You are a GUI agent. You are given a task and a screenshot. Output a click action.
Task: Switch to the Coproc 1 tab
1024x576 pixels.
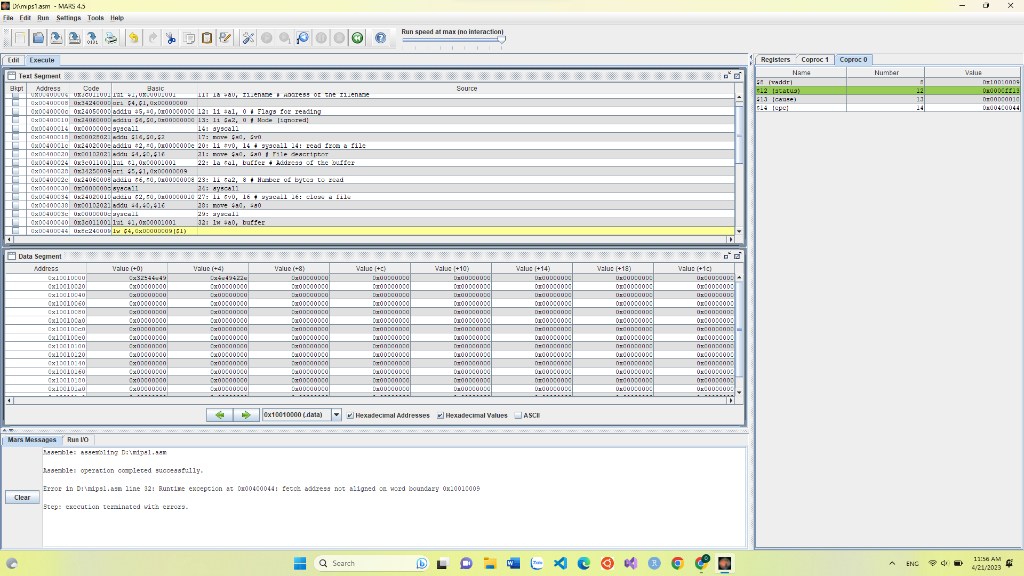815,59
